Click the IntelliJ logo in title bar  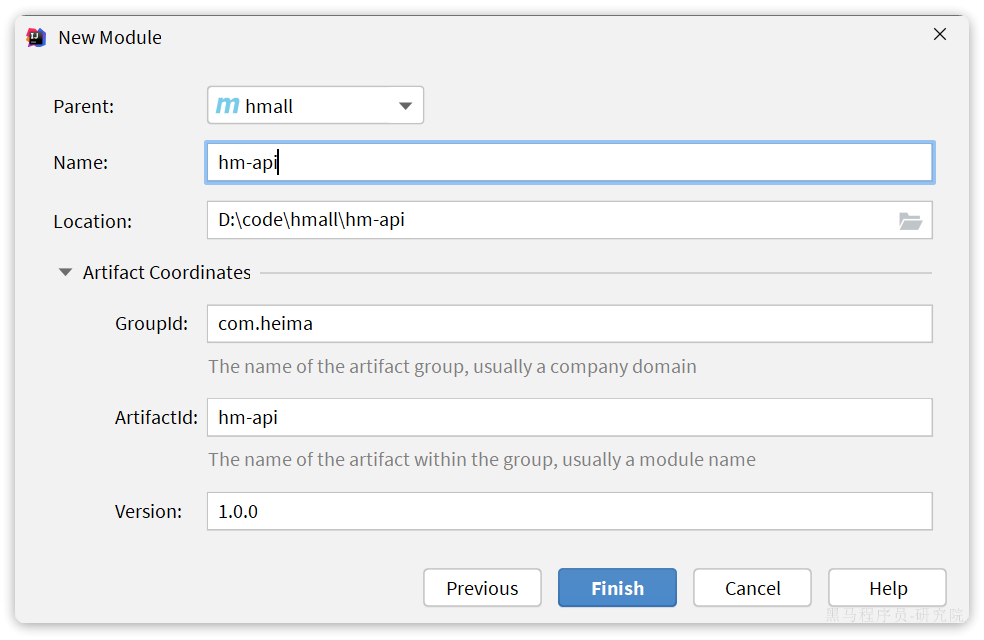pos(36,37)
